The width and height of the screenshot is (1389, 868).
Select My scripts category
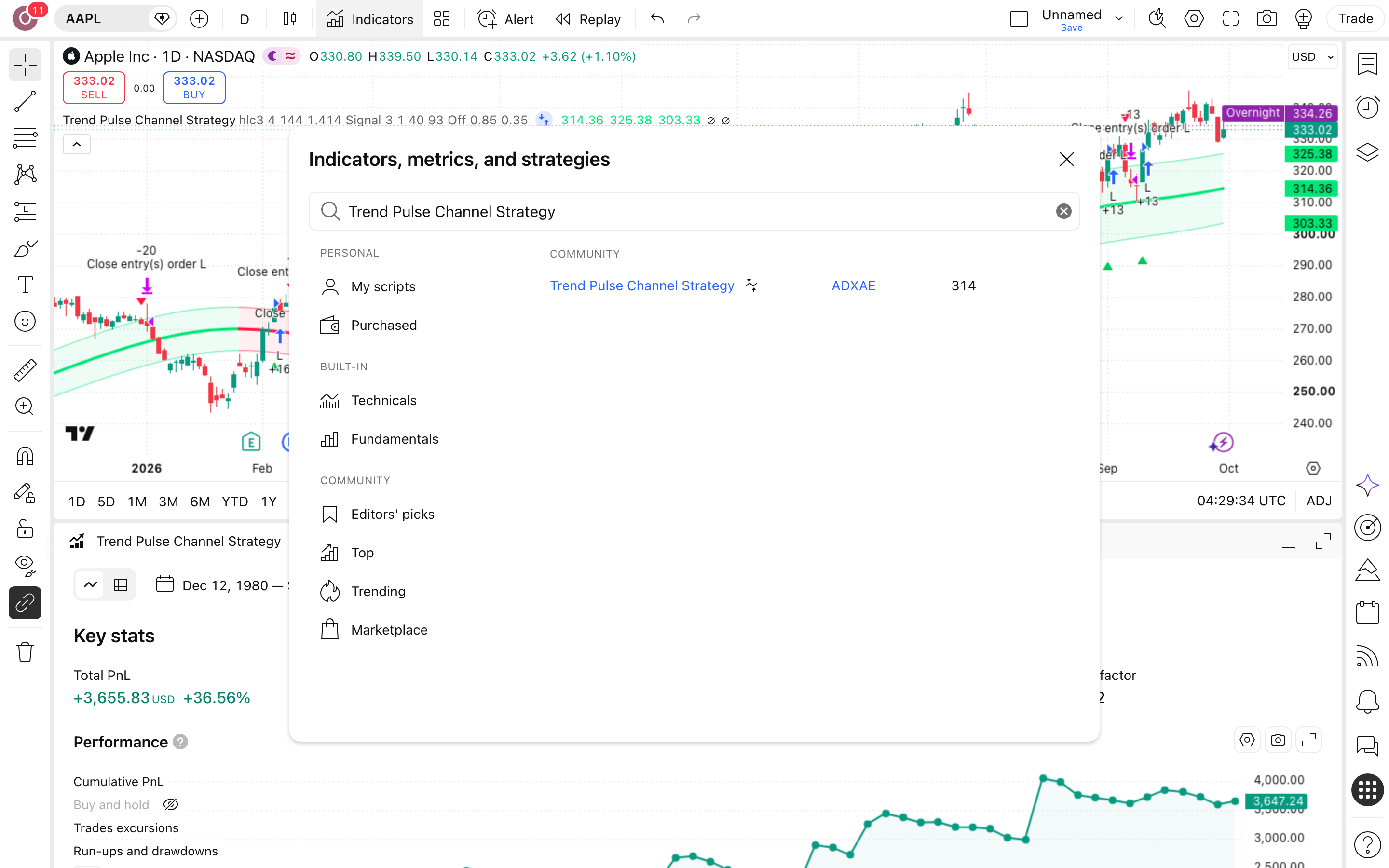tap(368, 286)
